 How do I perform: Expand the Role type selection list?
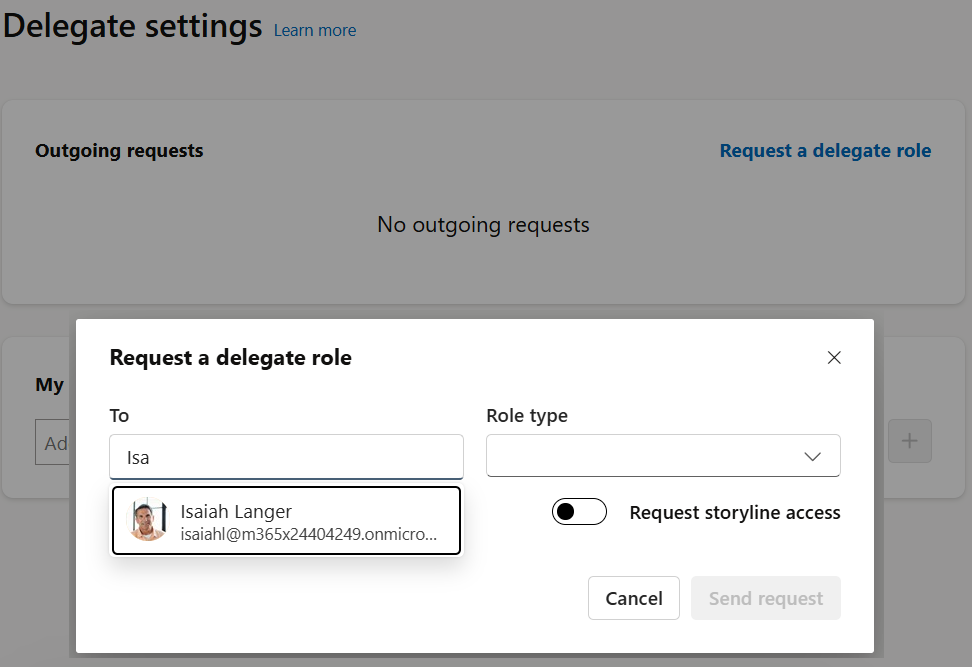(663, 455)
